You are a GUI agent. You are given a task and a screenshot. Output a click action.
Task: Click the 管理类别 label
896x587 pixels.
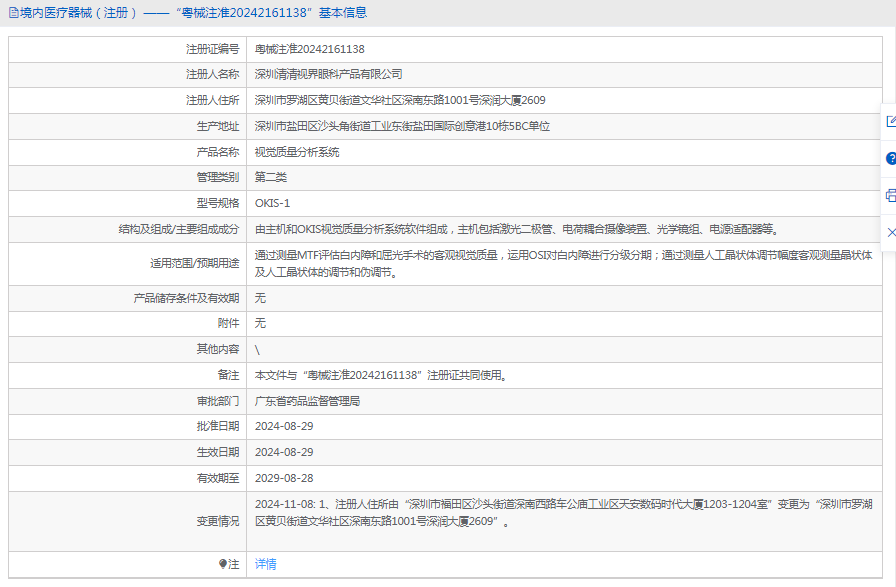tap(218, 177)
